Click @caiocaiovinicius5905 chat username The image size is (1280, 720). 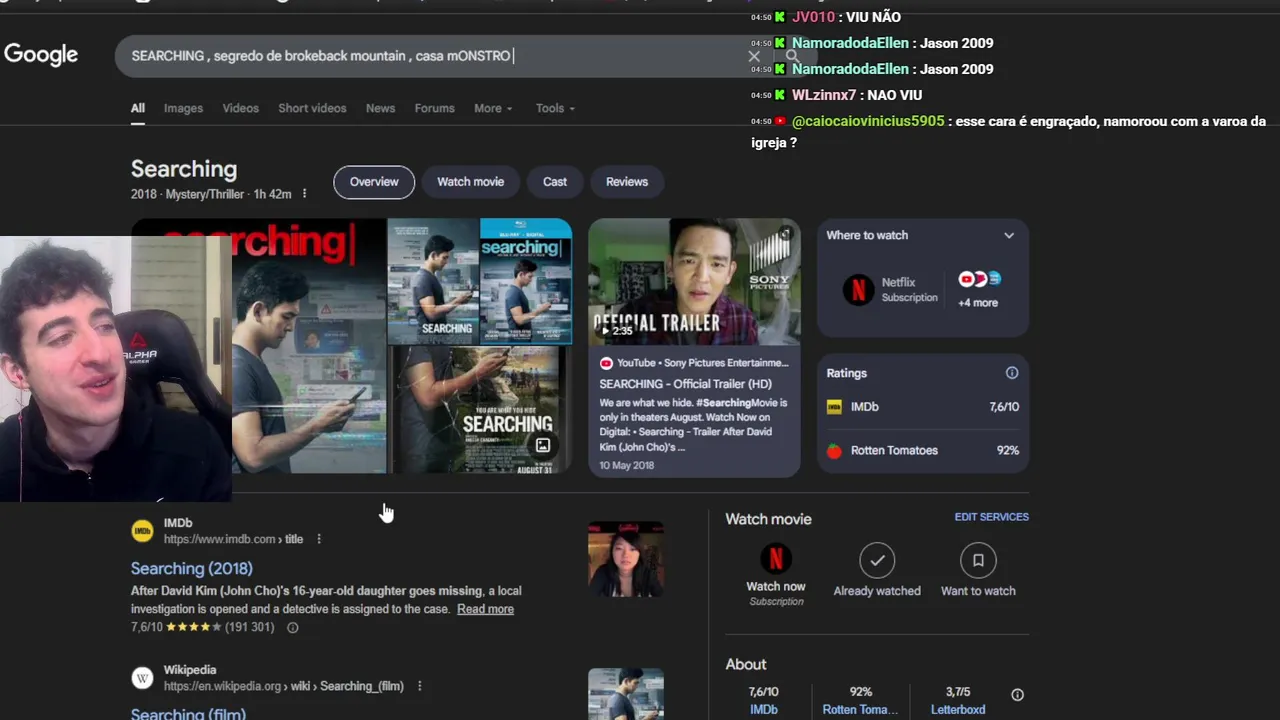click(868, 121)
